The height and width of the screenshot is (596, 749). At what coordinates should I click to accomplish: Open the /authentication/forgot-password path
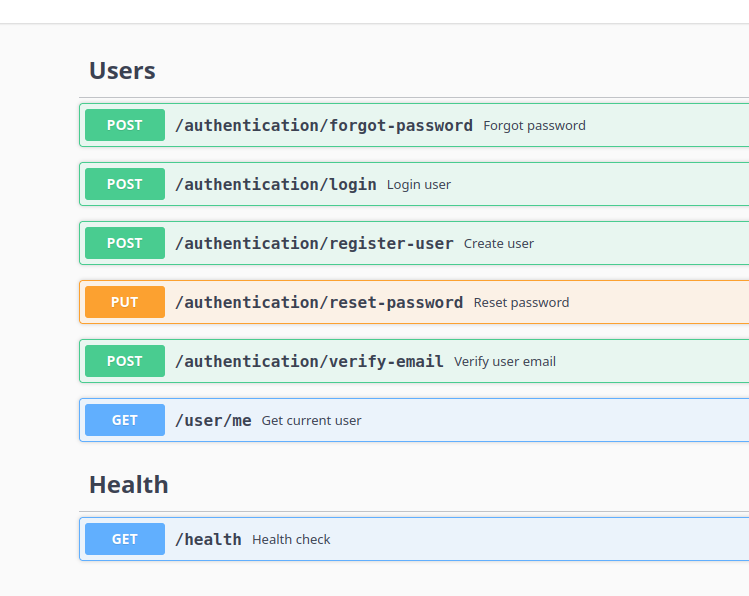[x=324, y=126]
